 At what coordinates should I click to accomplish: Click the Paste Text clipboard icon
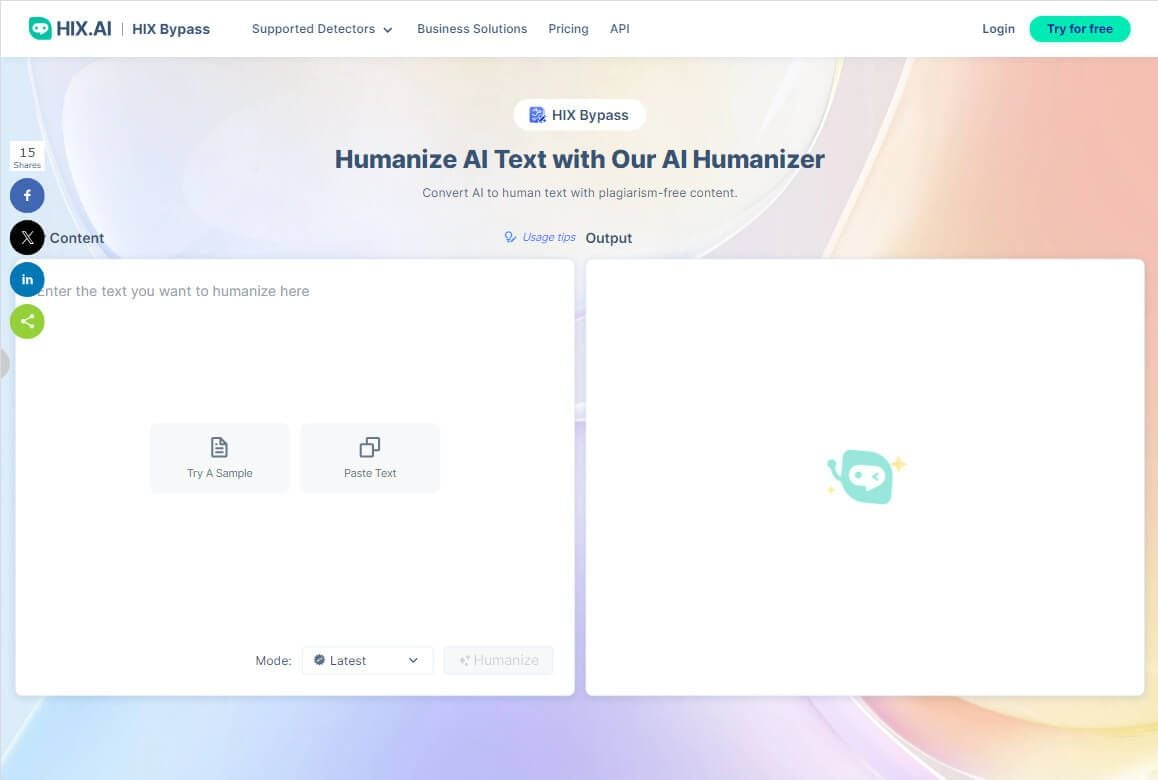(370, 447)
